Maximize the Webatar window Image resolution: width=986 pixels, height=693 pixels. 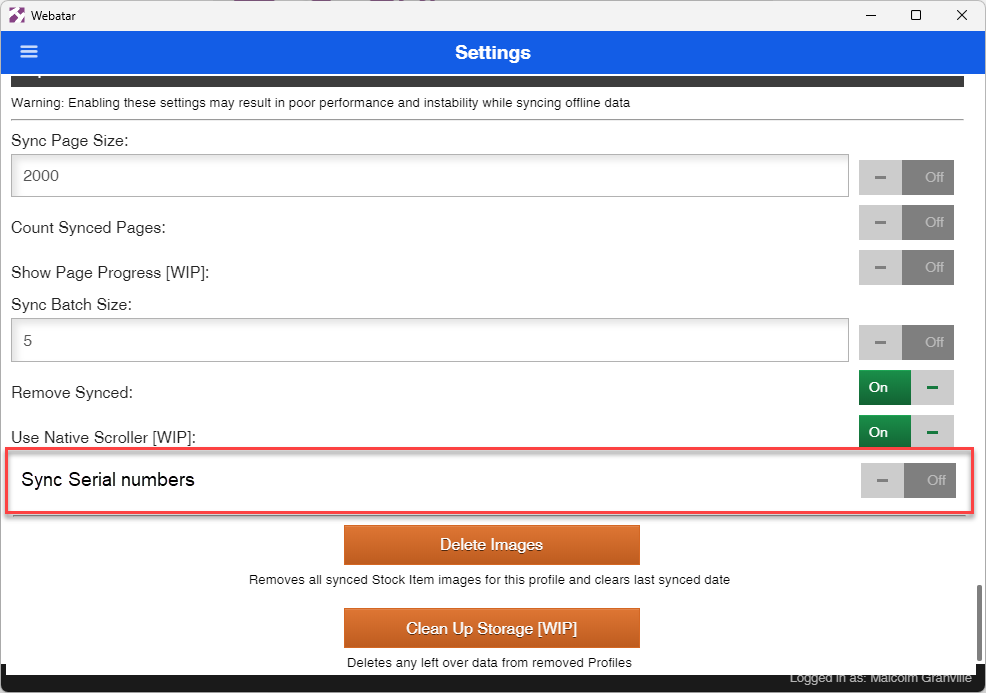click(x=915, y=15)
